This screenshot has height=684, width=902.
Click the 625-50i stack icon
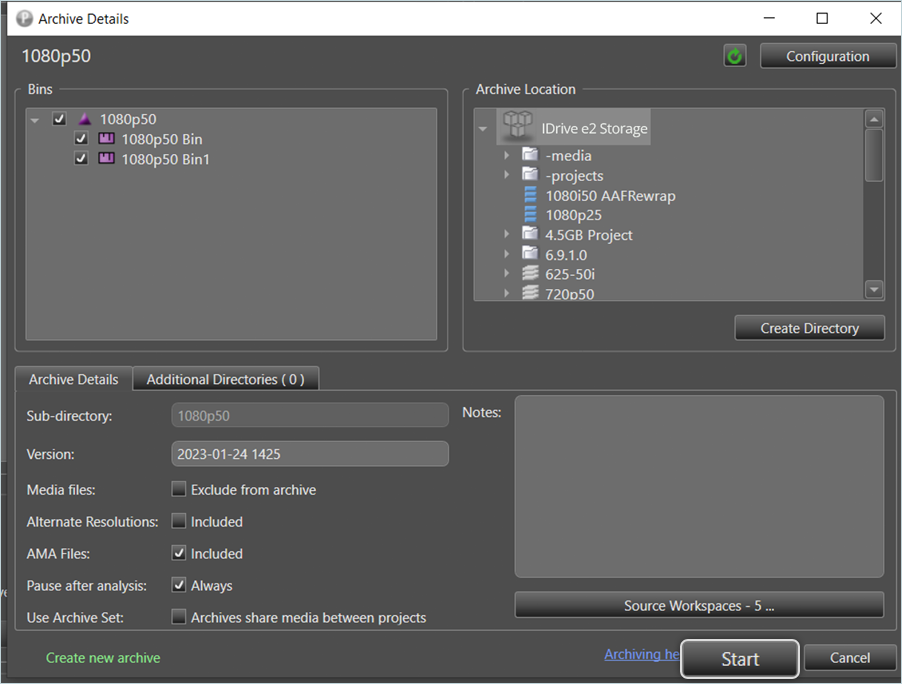click(x=530, y=273)
